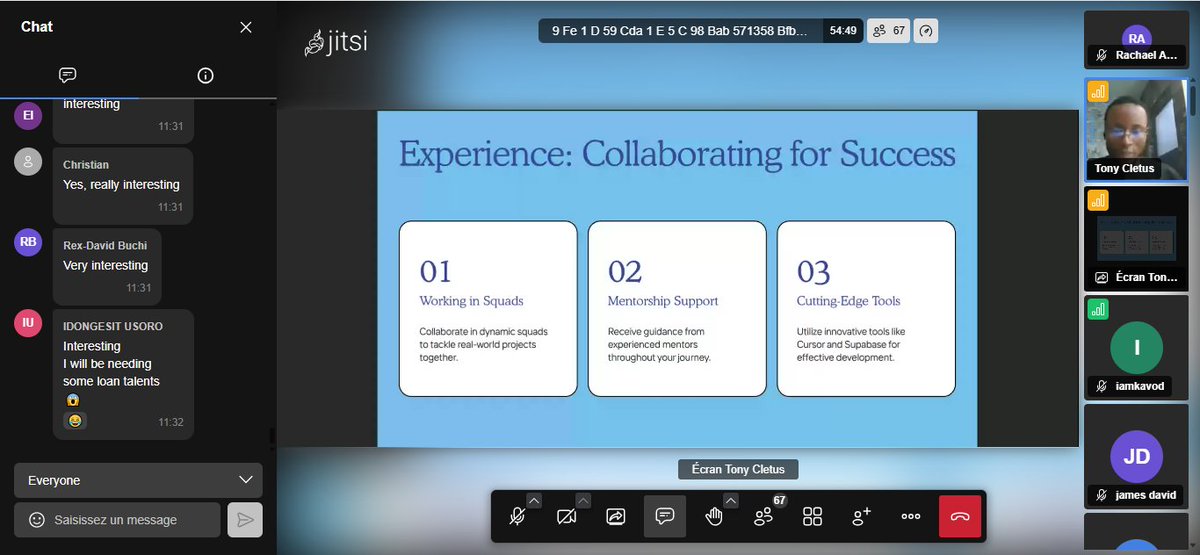Expand audio settings chevron beside microphone
This screenshot has height=555, width=1200.
pyautogui.click(x=534, y=501)
